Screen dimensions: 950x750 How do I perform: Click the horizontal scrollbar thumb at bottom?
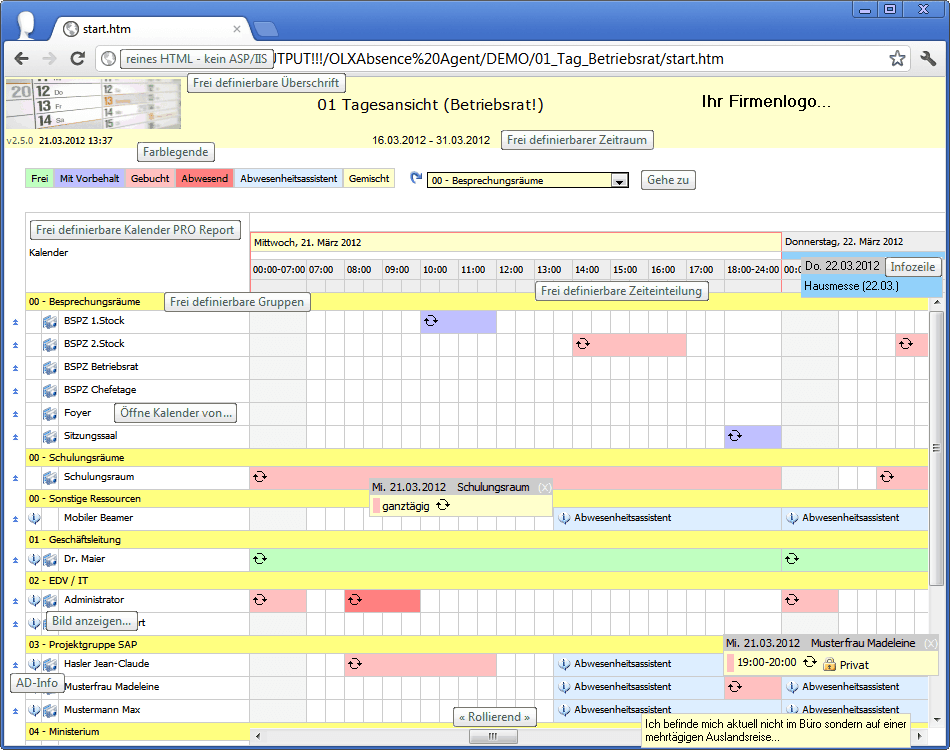pyautogui.click(x=495, y=736)
